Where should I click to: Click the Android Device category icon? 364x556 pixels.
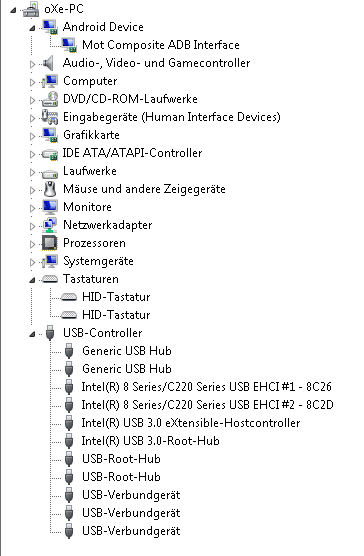50,27
